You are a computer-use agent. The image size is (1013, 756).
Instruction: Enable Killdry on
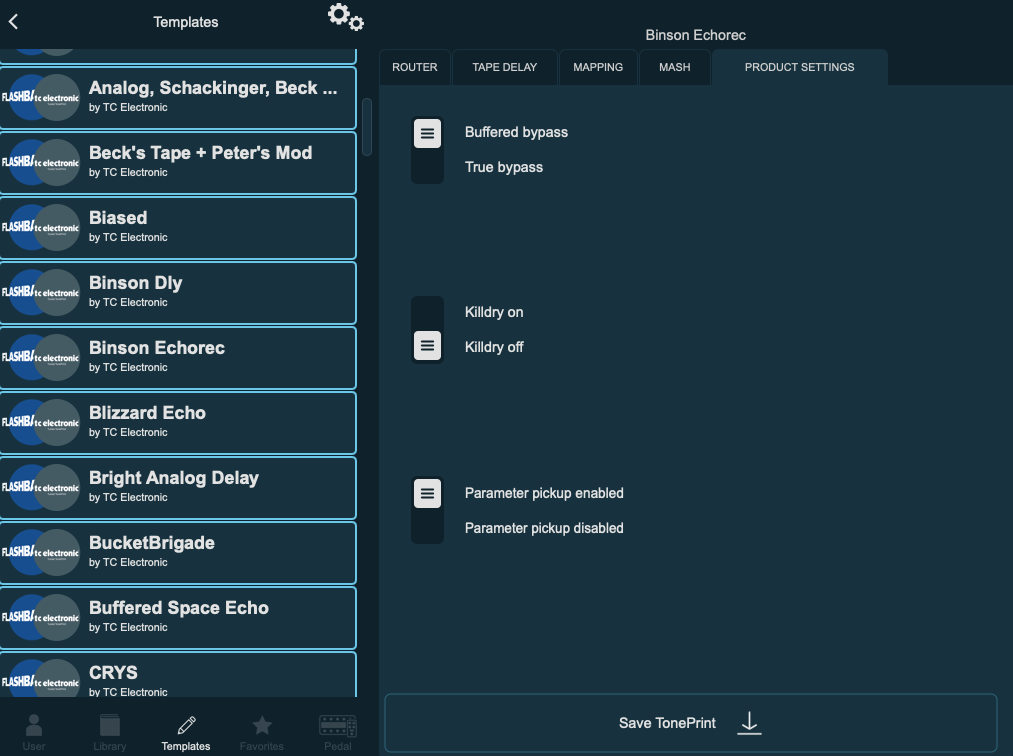(427, 311)
